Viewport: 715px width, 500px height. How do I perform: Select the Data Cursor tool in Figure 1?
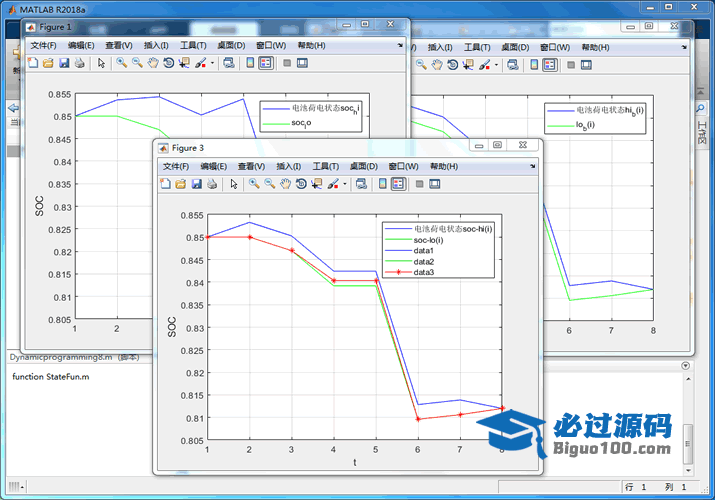coord(185,63)
